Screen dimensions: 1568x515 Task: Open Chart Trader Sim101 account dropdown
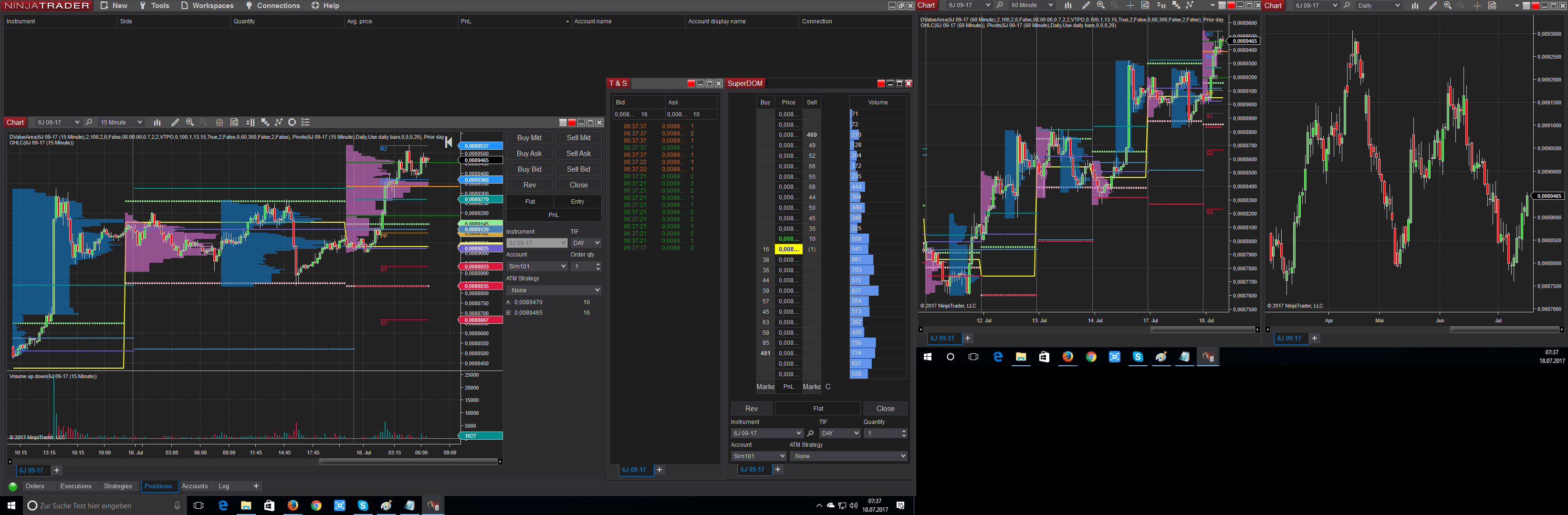coord(537,266)
